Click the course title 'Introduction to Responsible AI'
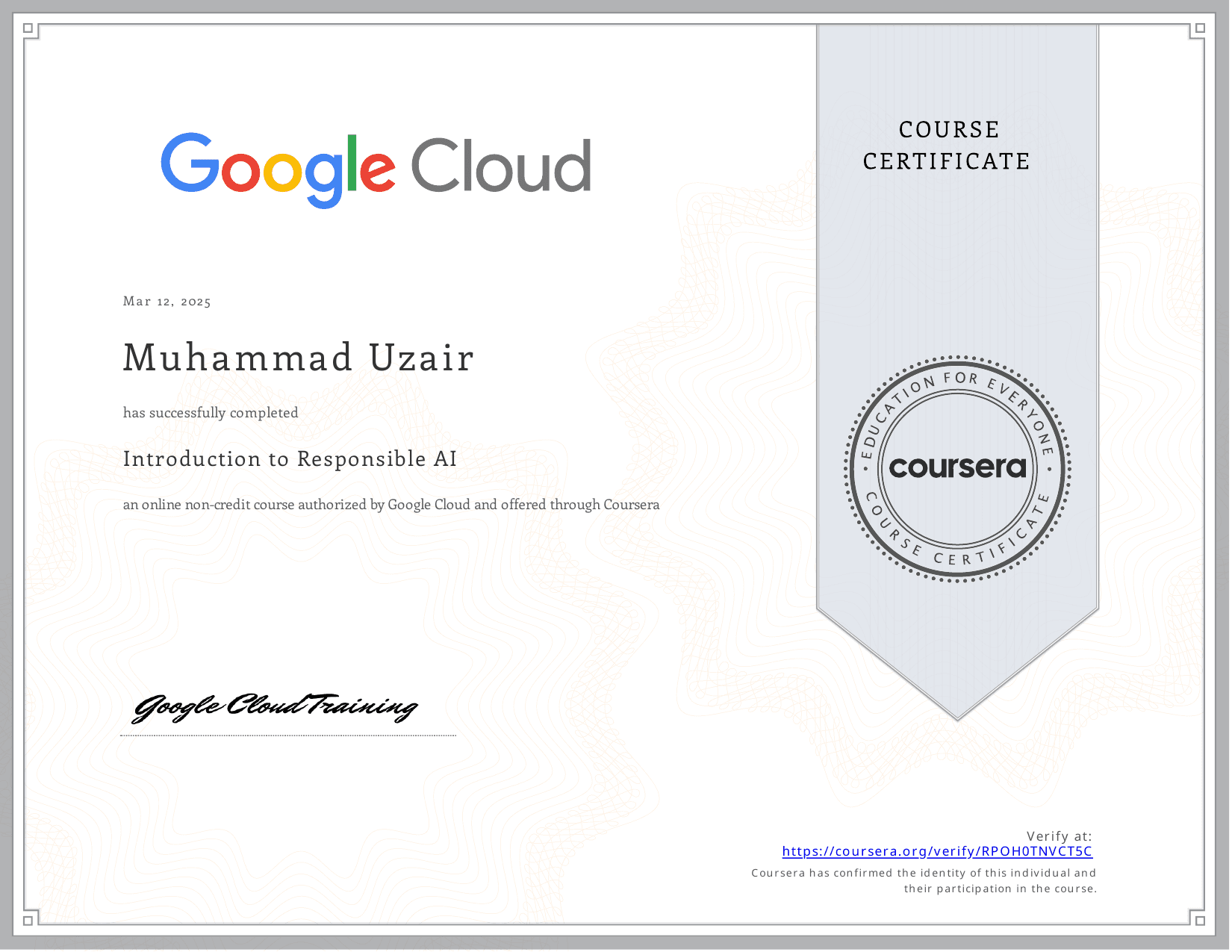Screen dimensions: 1232x952 point(290,459)
